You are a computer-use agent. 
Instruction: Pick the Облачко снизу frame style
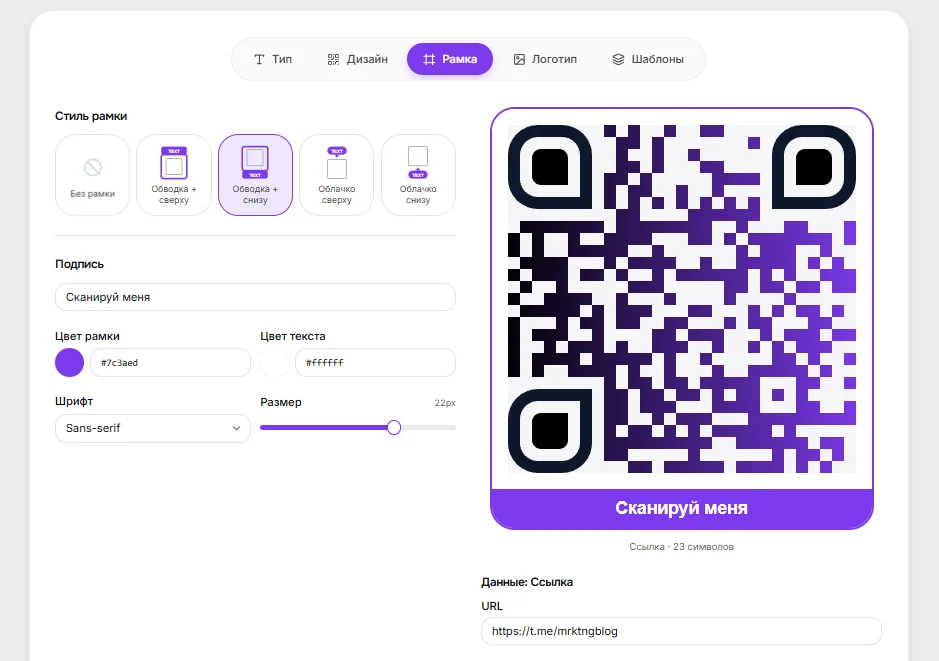click(418, 175)
